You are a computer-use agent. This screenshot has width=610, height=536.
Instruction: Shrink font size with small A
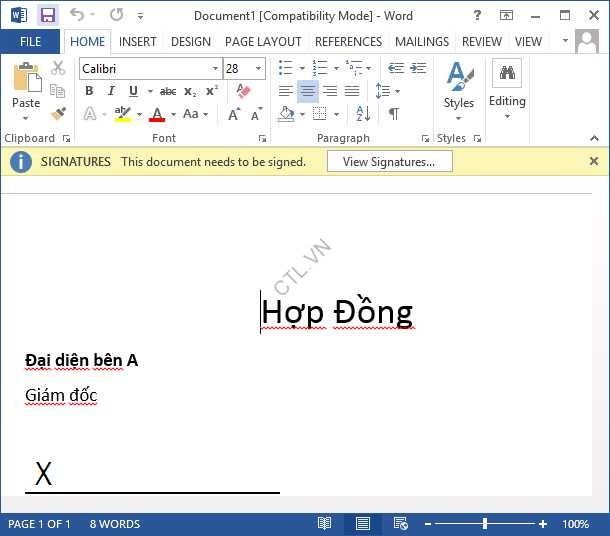point(256,114)
